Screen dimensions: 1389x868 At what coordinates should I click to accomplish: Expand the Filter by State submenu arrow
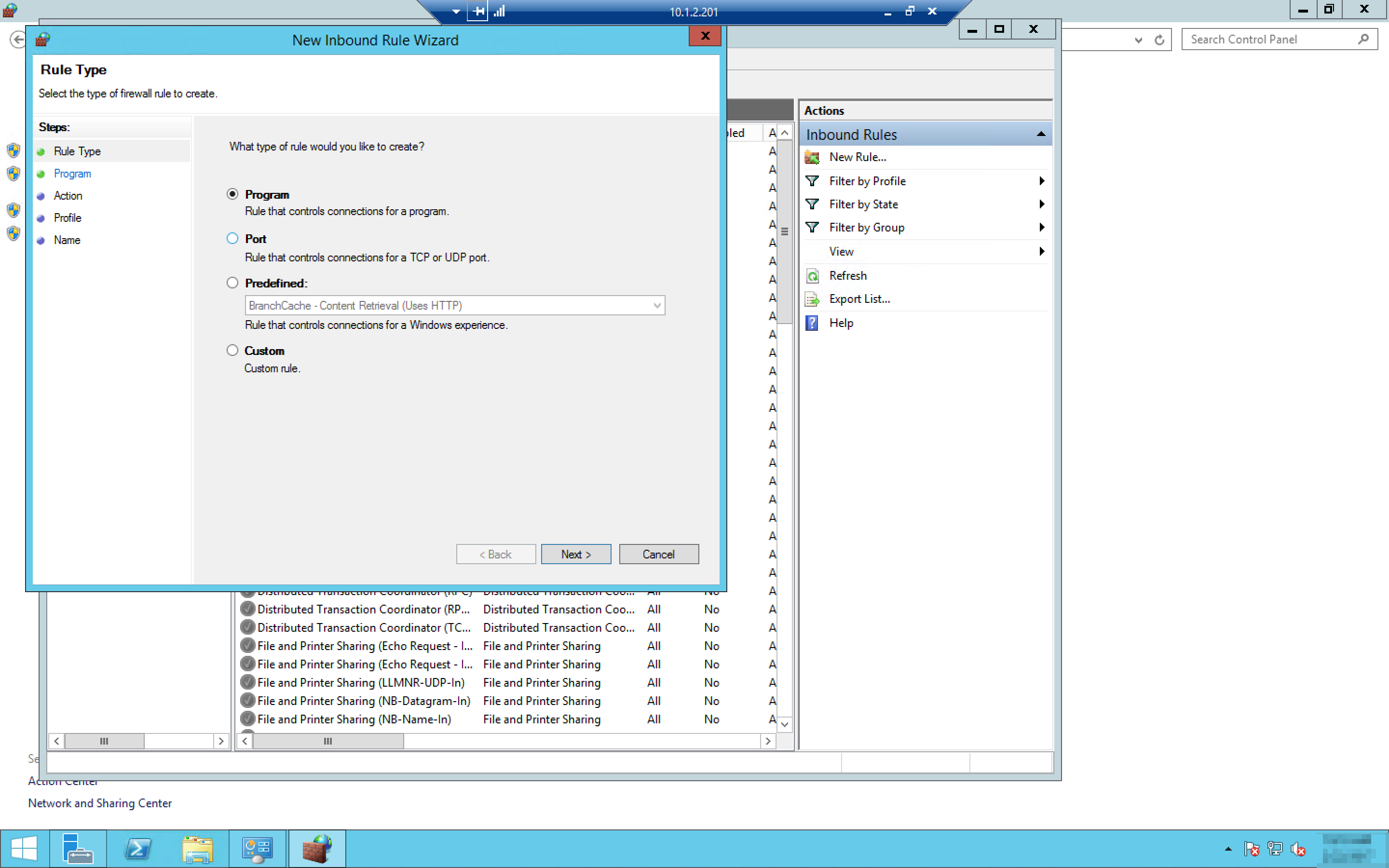[x=1041, y=204]
